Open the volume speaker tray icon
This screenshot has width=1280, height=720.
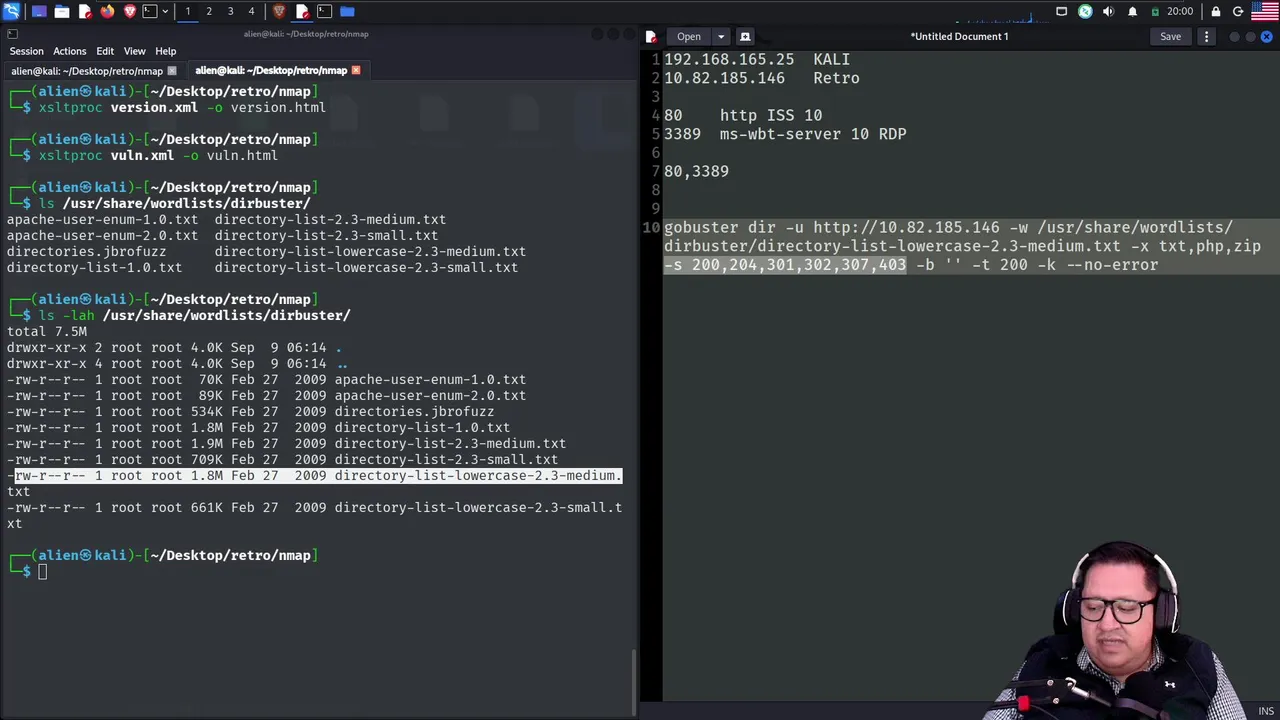pos(1108,11)
